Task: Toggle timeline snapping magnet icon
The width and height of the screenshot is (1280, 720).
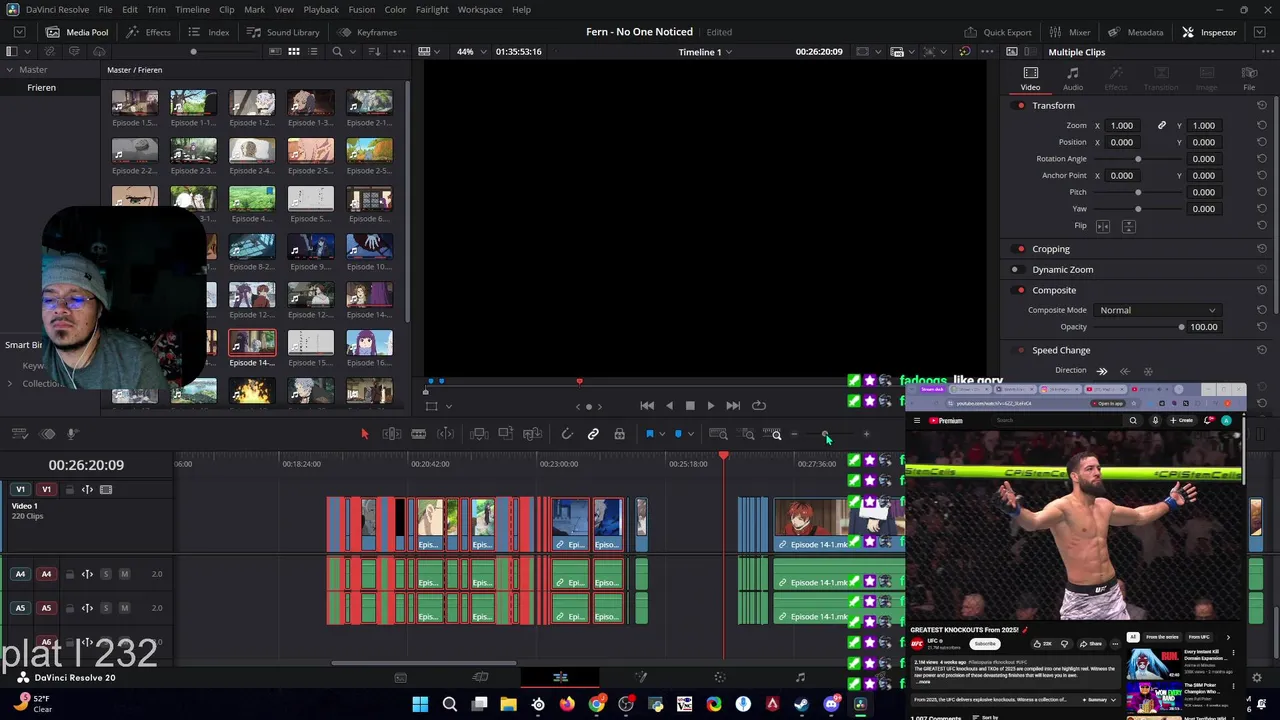Action: click(x=567, y=434)
